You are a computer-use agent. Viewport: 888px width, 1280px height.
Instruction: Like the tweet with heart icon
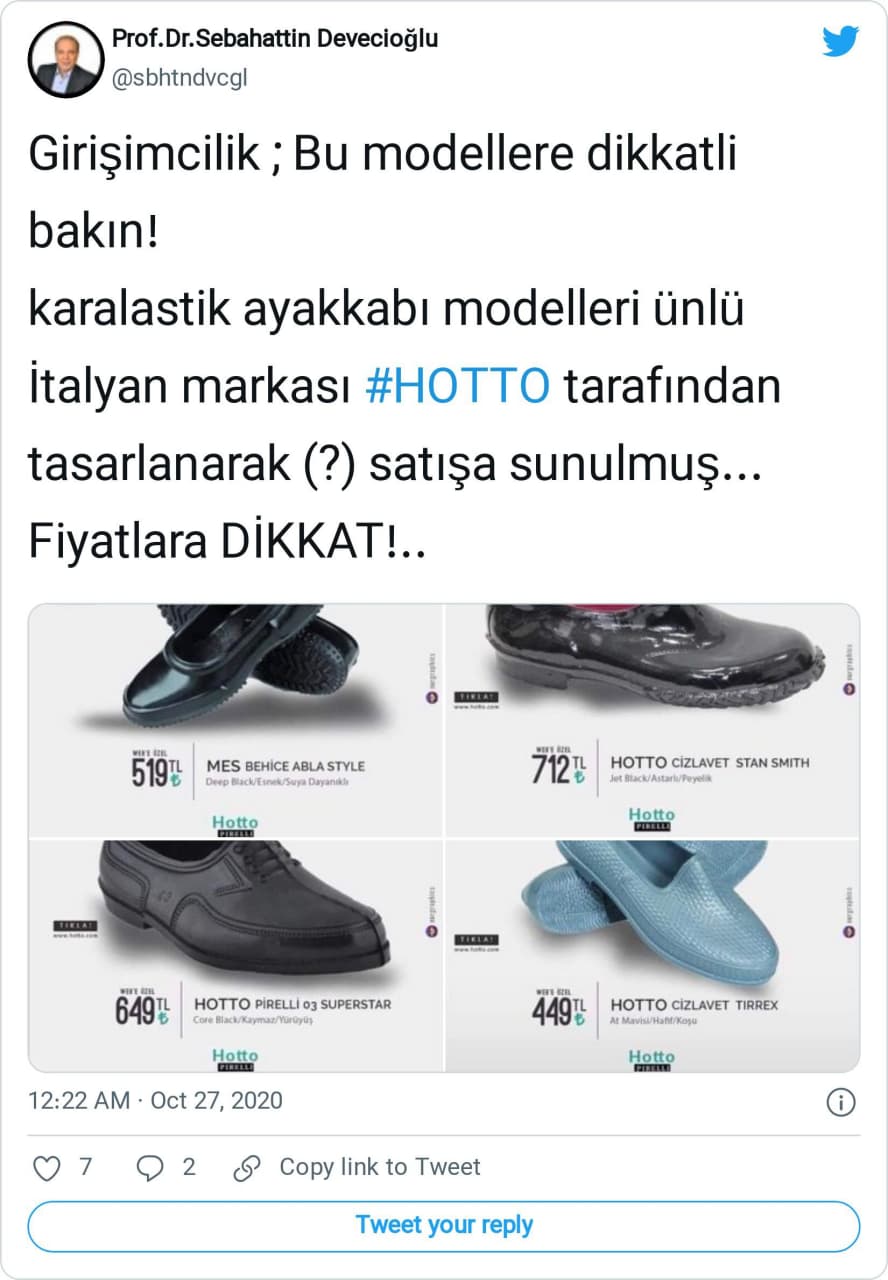tap(47, 1167)
